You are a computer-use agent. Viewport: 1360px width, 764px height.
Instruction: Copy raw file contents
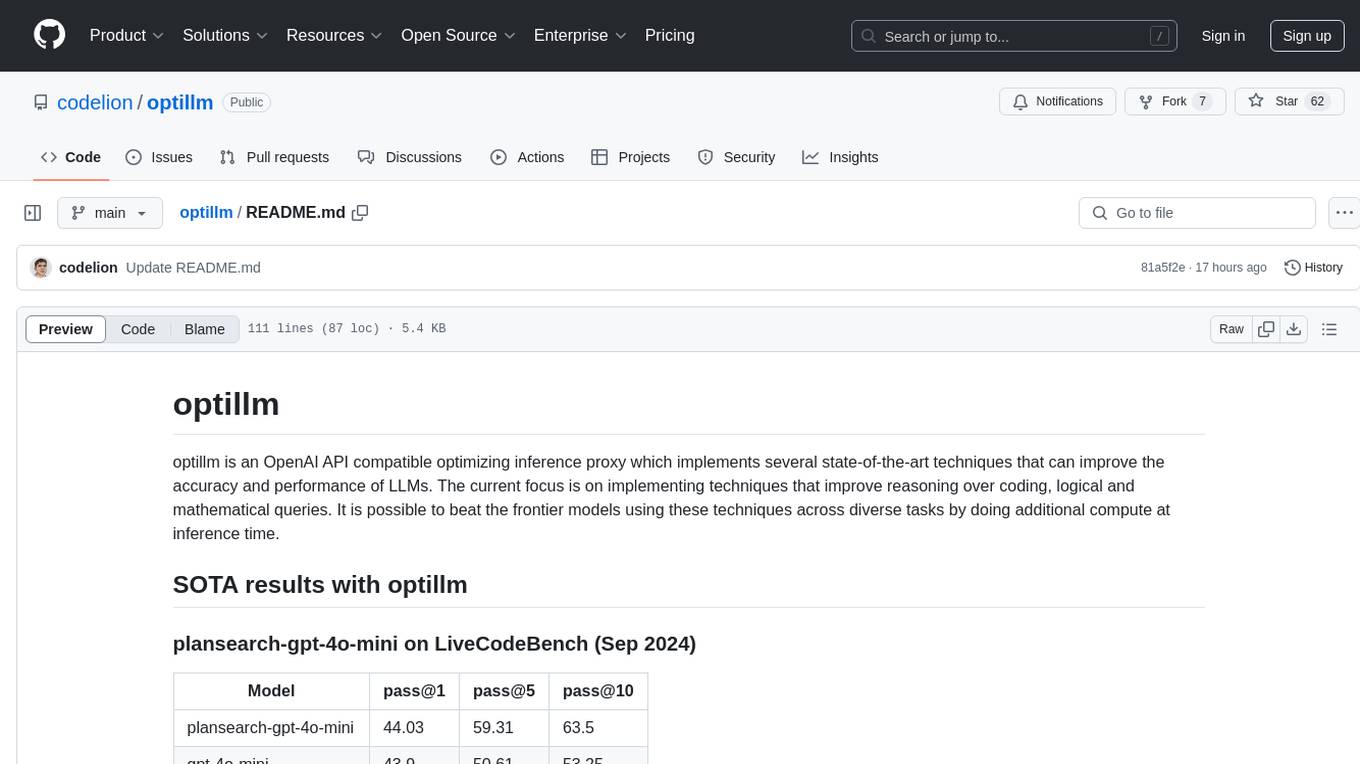1267,329
